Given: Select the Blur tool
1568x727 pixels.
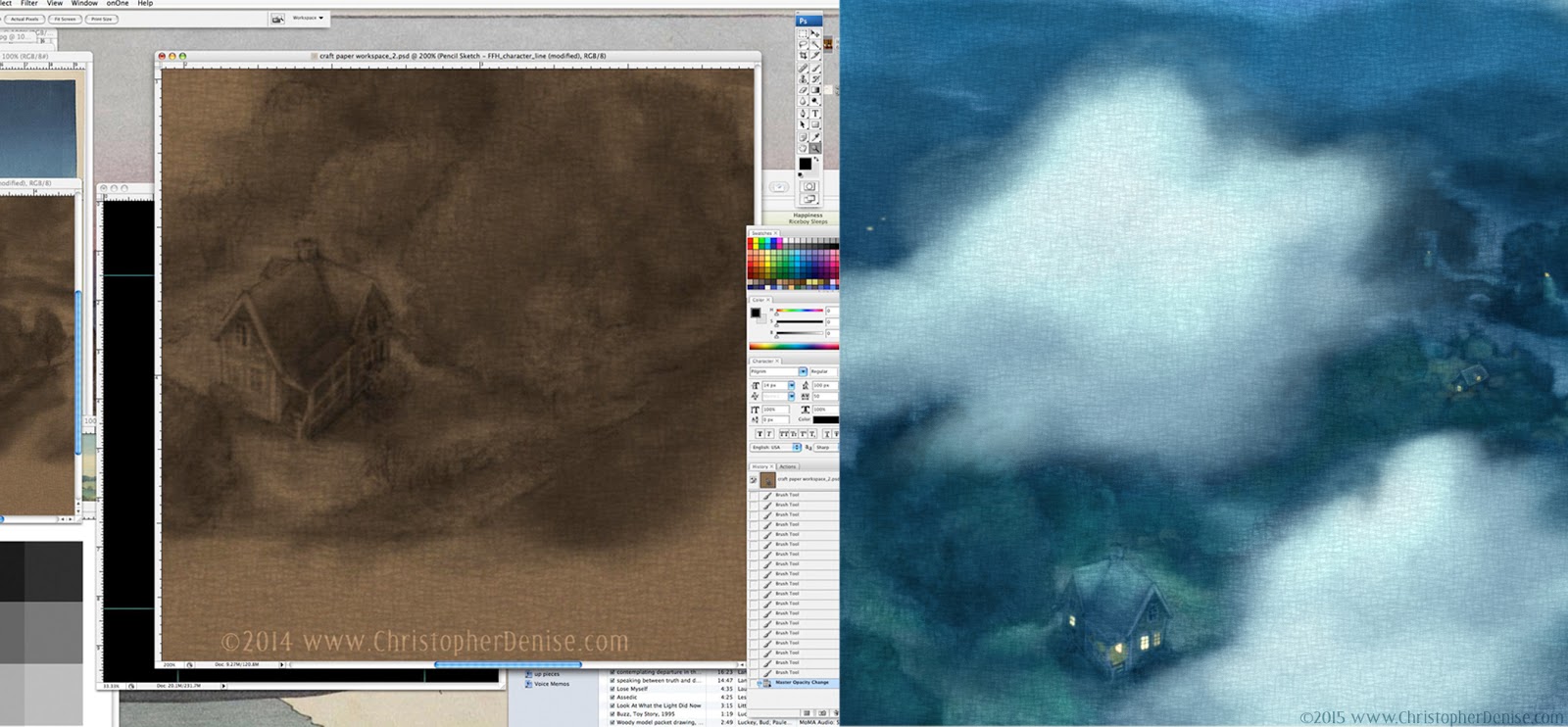Looking at the screenshot, I should (804, 101).
